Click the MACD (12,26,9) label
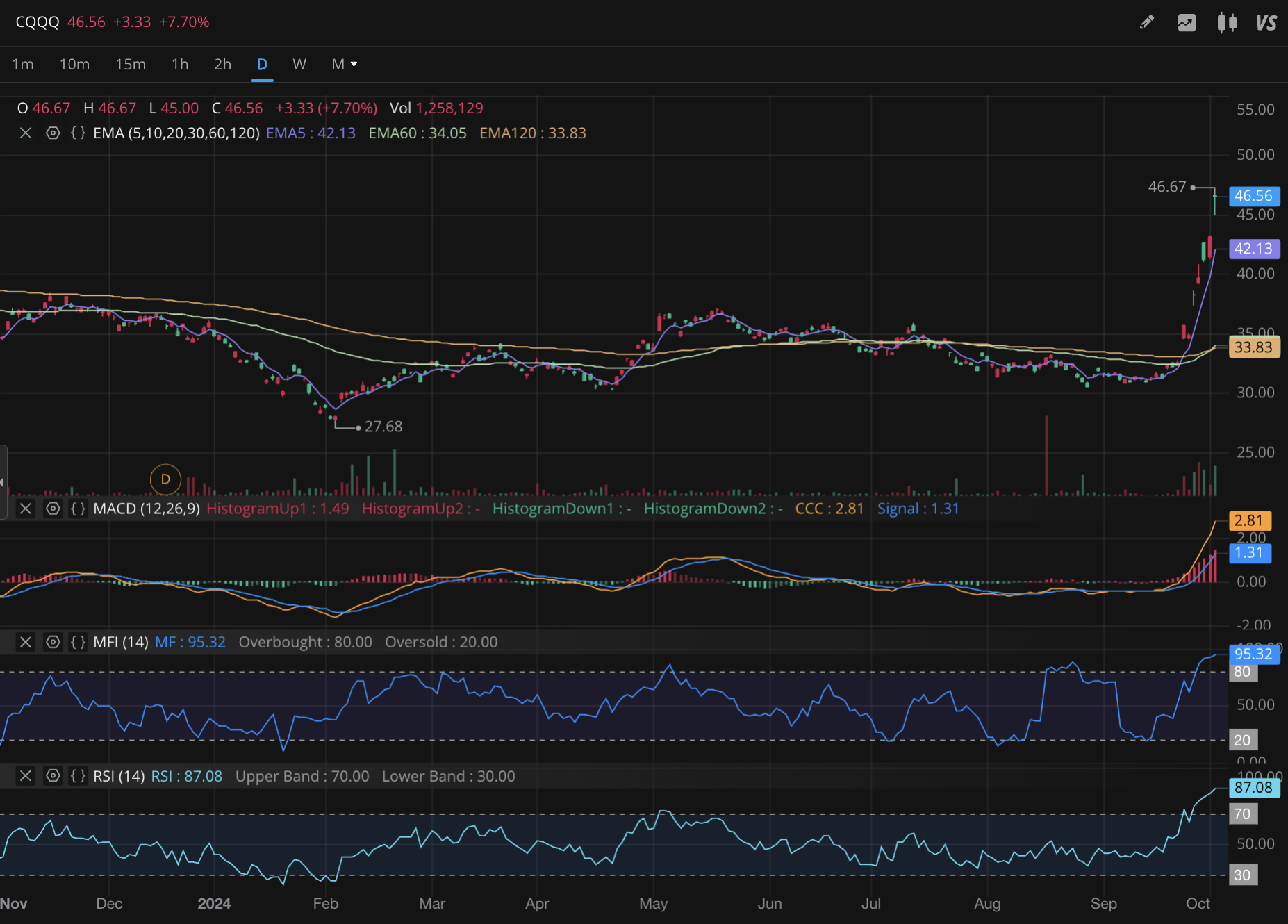 coord(147,509)
